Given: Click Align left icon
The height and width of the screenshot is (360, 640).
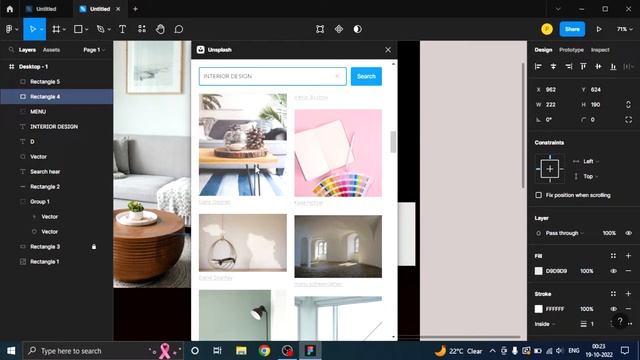Looking at the screenshot, I should point(538,66).
